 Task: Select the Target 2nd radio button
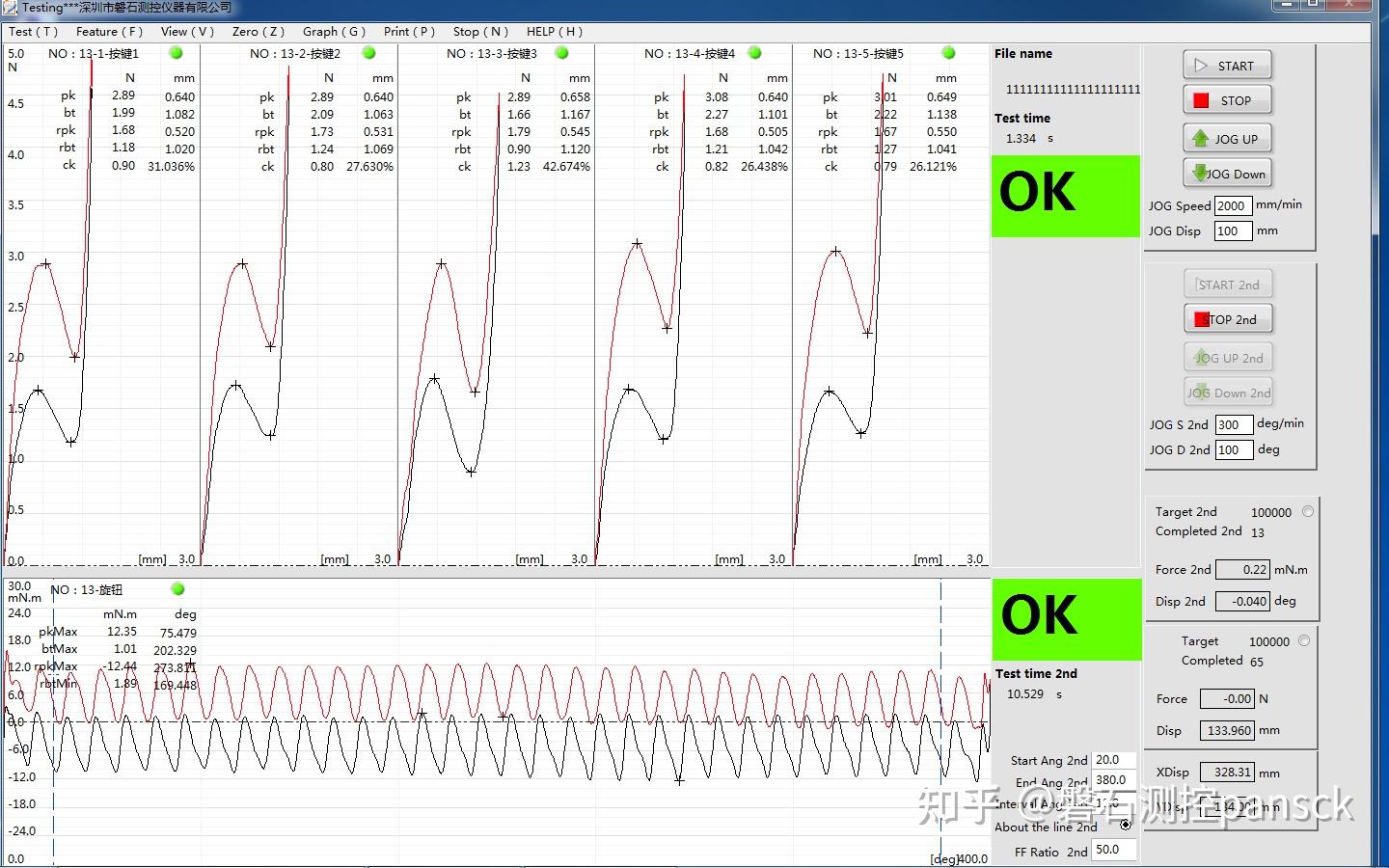[x=1308, y=512]
